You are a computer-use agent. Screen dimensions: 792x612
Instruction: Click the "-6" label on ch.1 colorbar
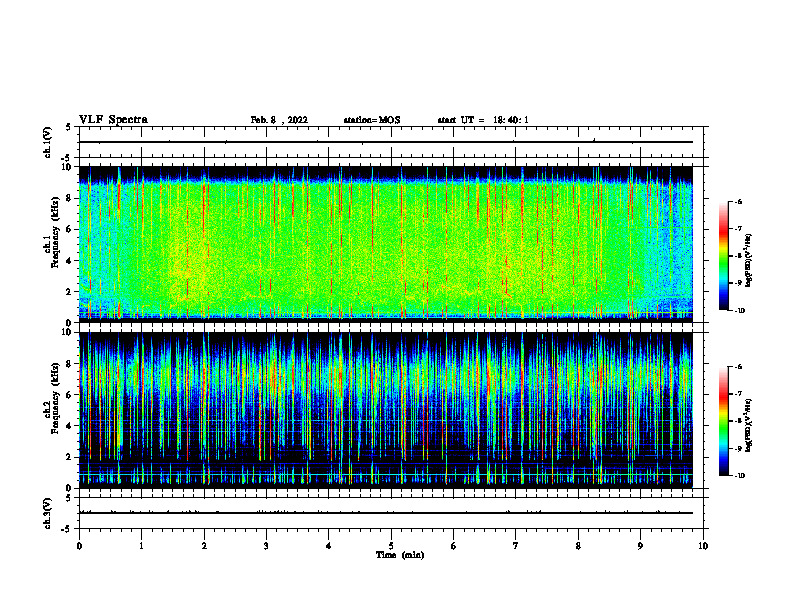[x=738, y=202]
